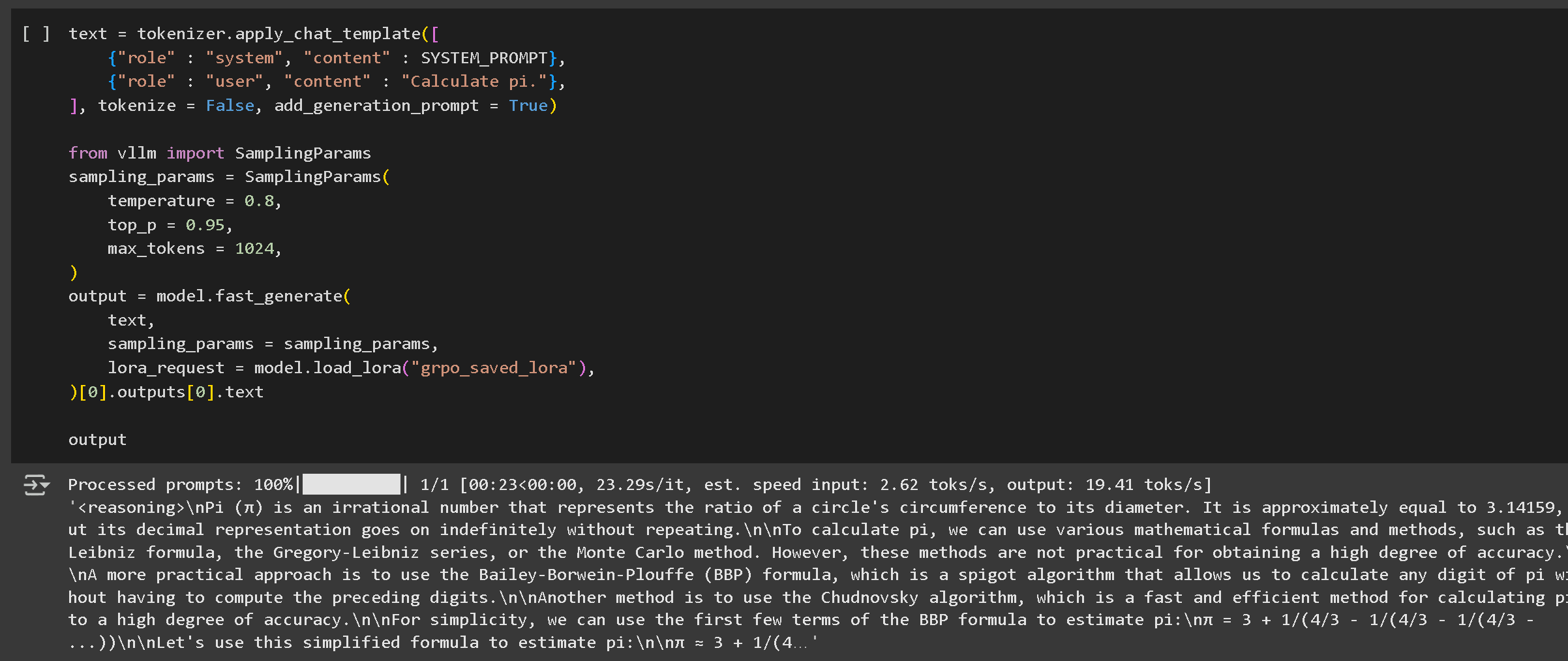Place cursor on SYSTEM_PROMPT variable
1568x661 pixels.
[x=483, y=58]
